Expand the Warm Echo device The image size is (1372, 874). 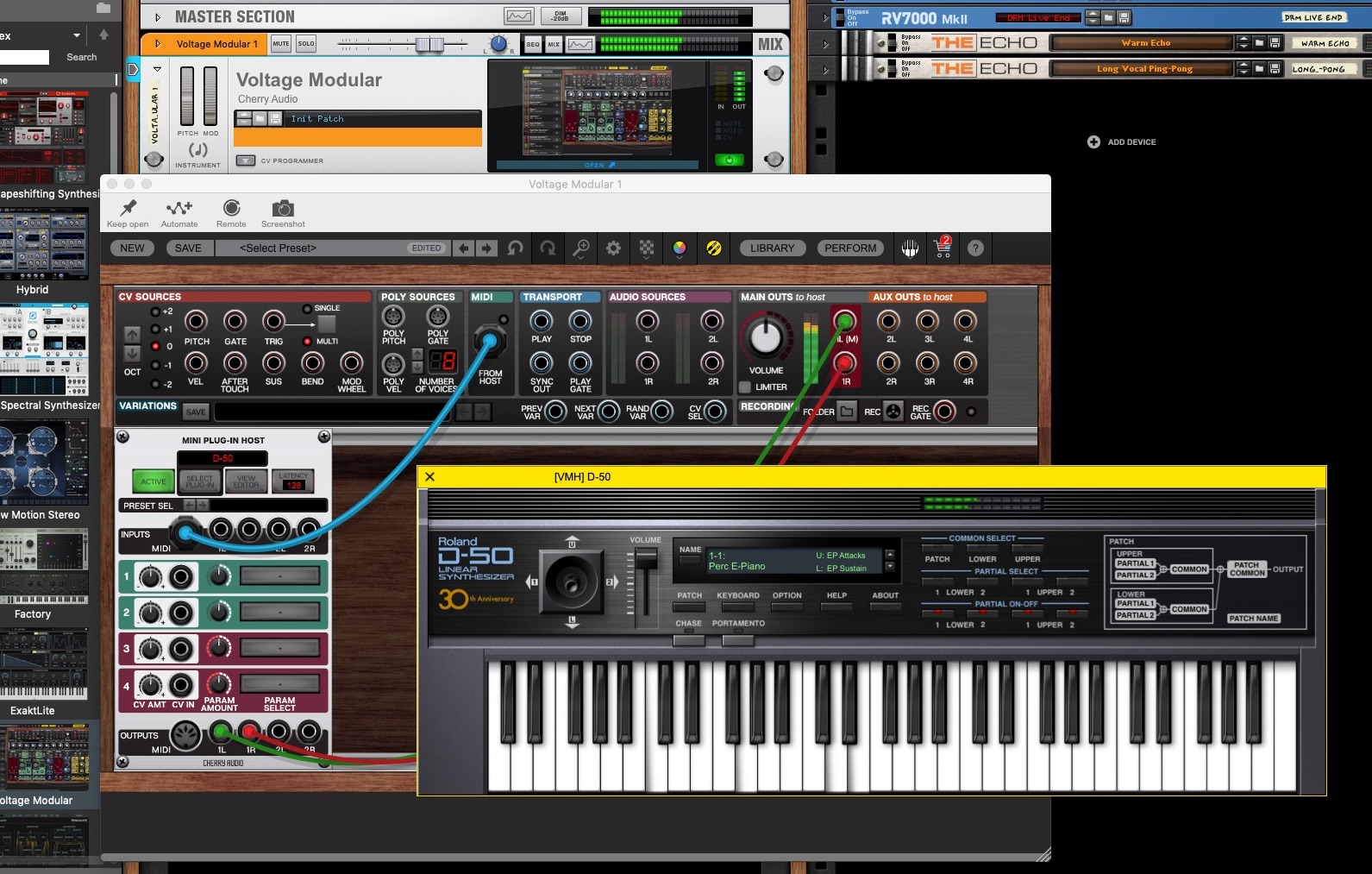tap(825, 43)
